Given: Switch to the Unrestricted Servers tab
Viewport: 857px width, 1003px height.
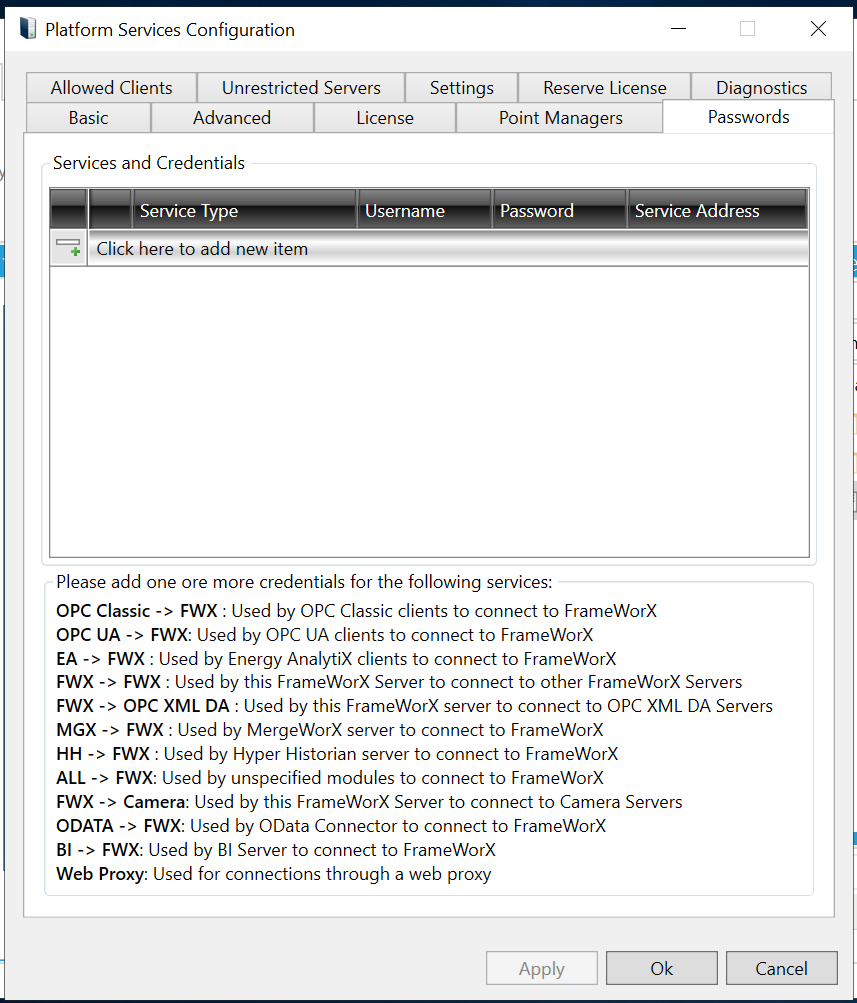Looking at the screenshot, I should coord(301,88).
